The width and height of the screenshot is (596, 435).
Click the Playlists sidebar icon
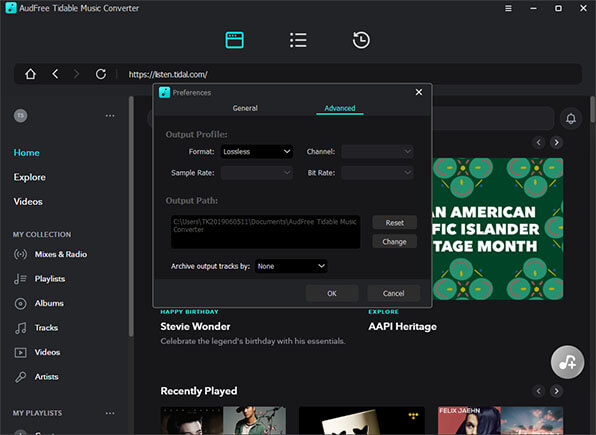point(21,279)
